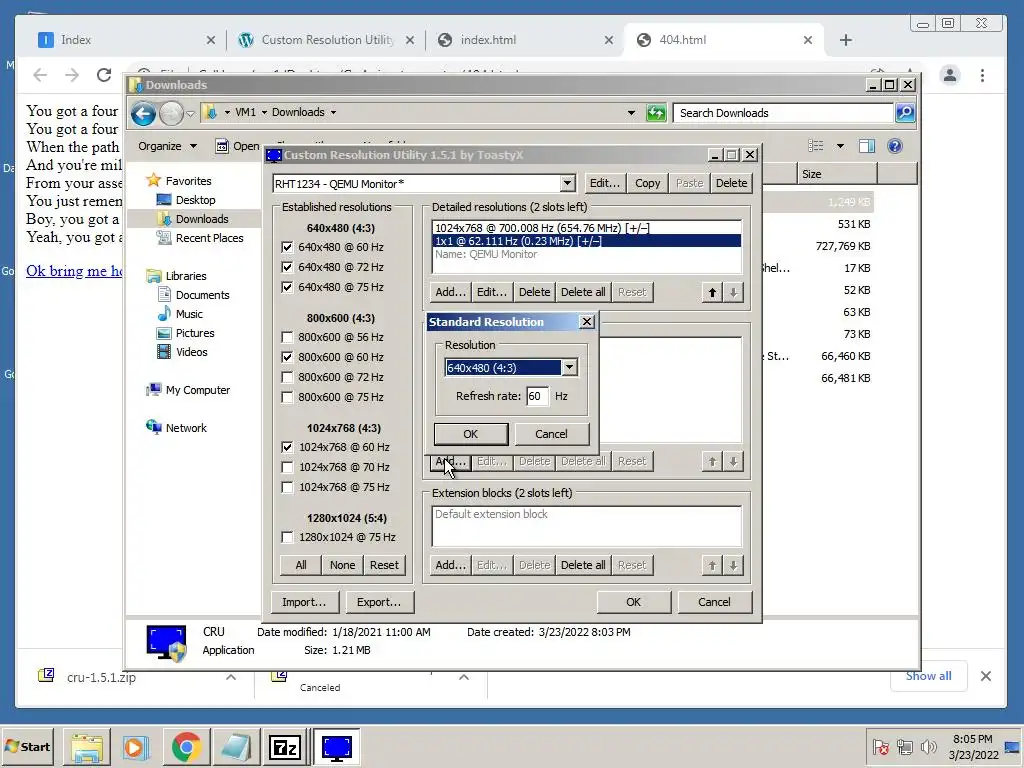
Task: Copy the monitor settings
Action: (648, 184)
